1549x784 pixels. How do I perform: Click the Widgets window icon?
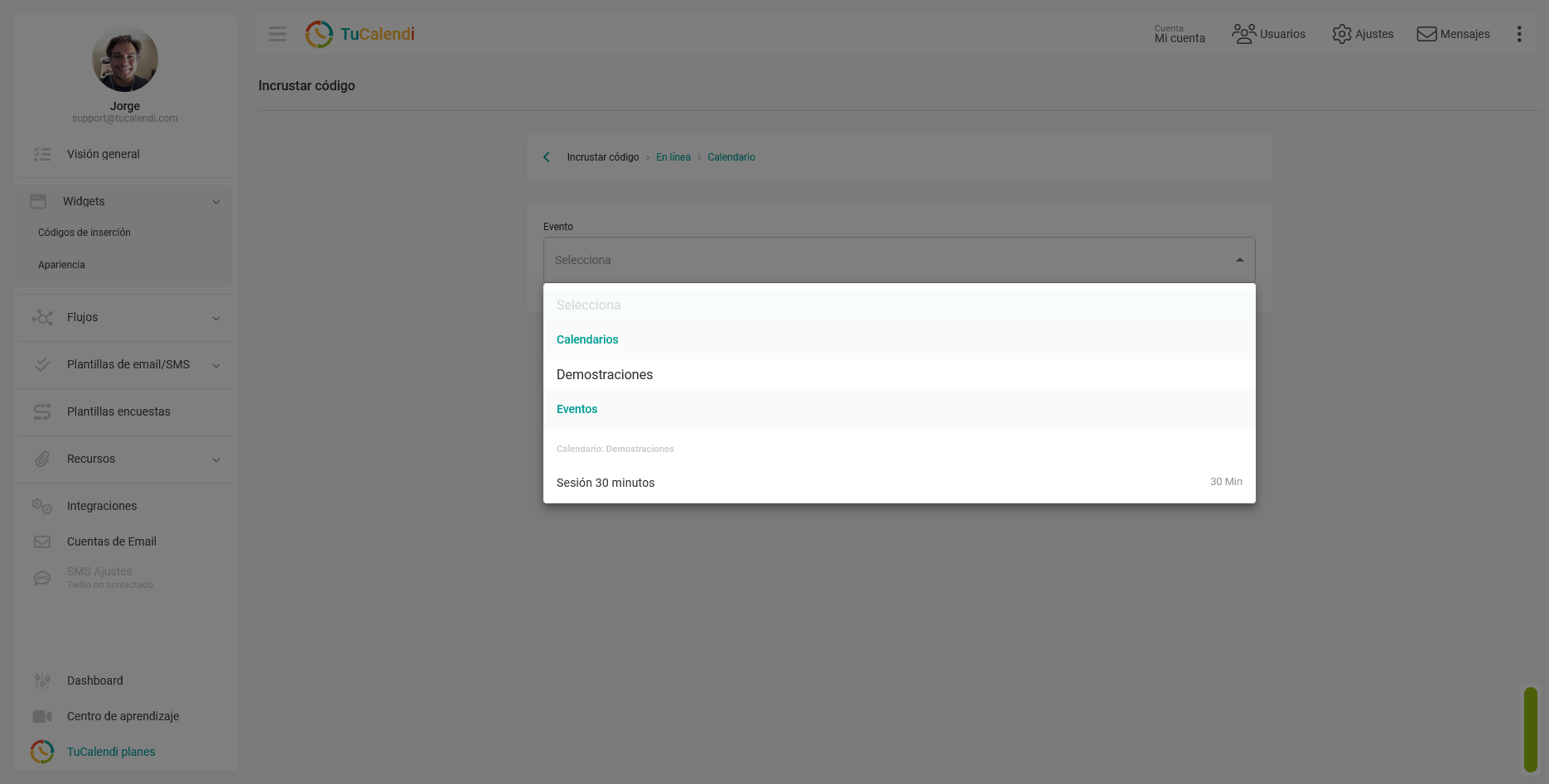point(38,201)
